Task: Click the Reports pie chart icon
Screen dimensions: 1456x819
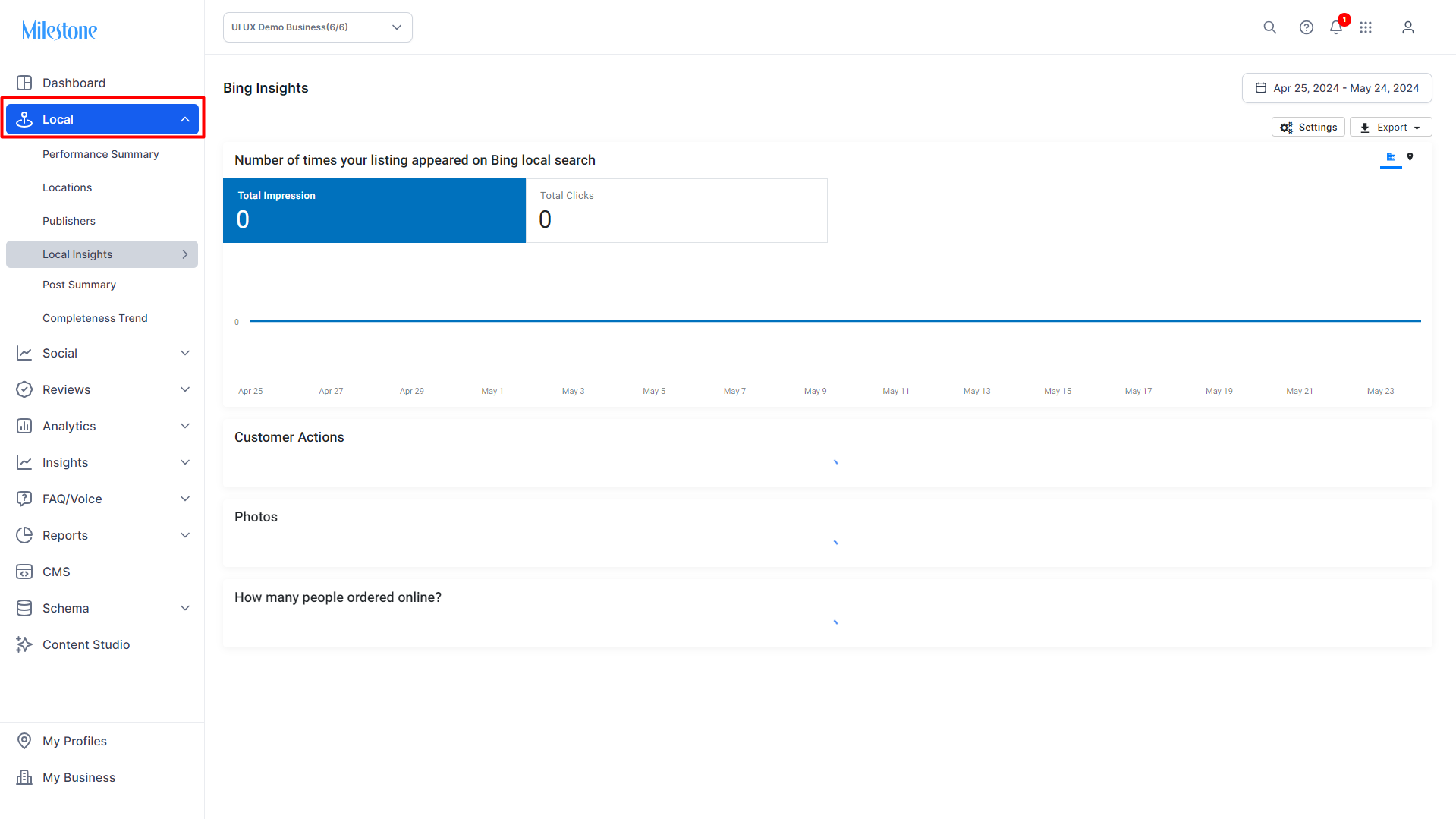Action: 24,535
